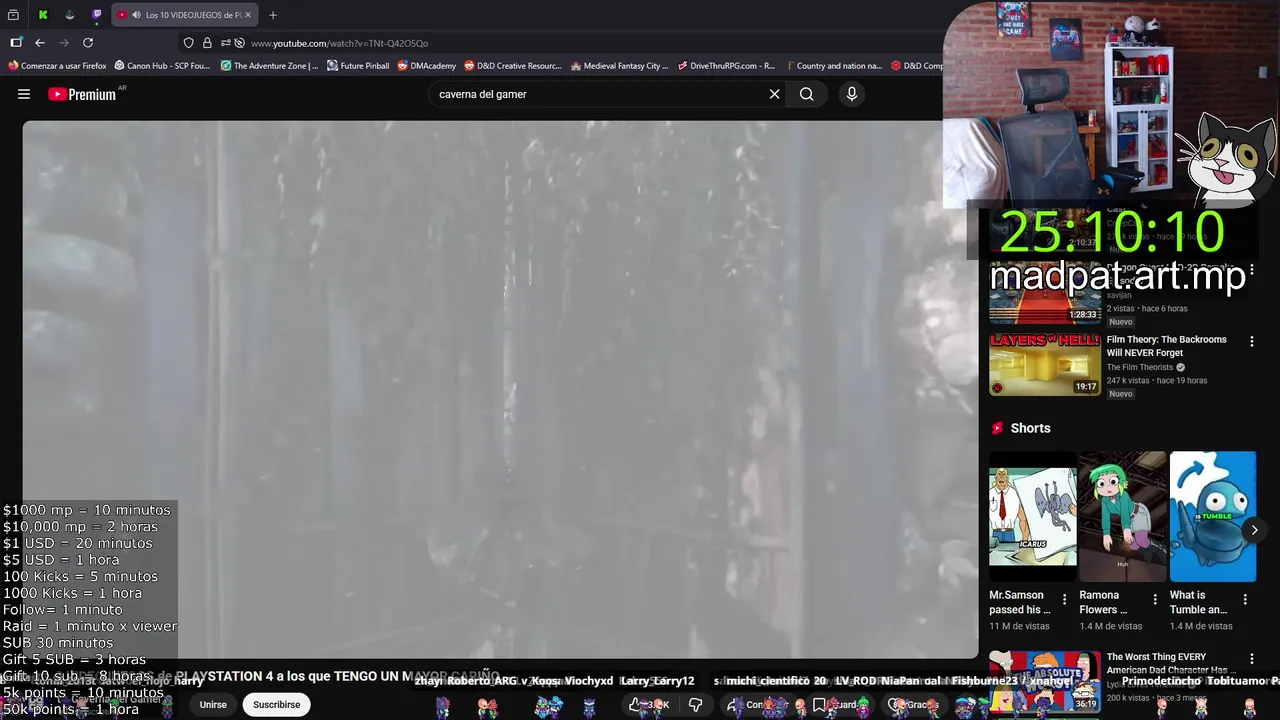Close the YouTube video tab

click(x=248, y=15)
